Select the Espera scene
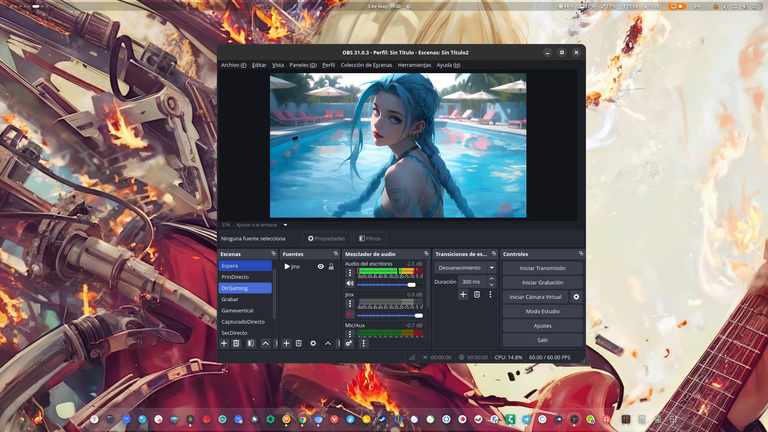 click(x=245, y=265)
